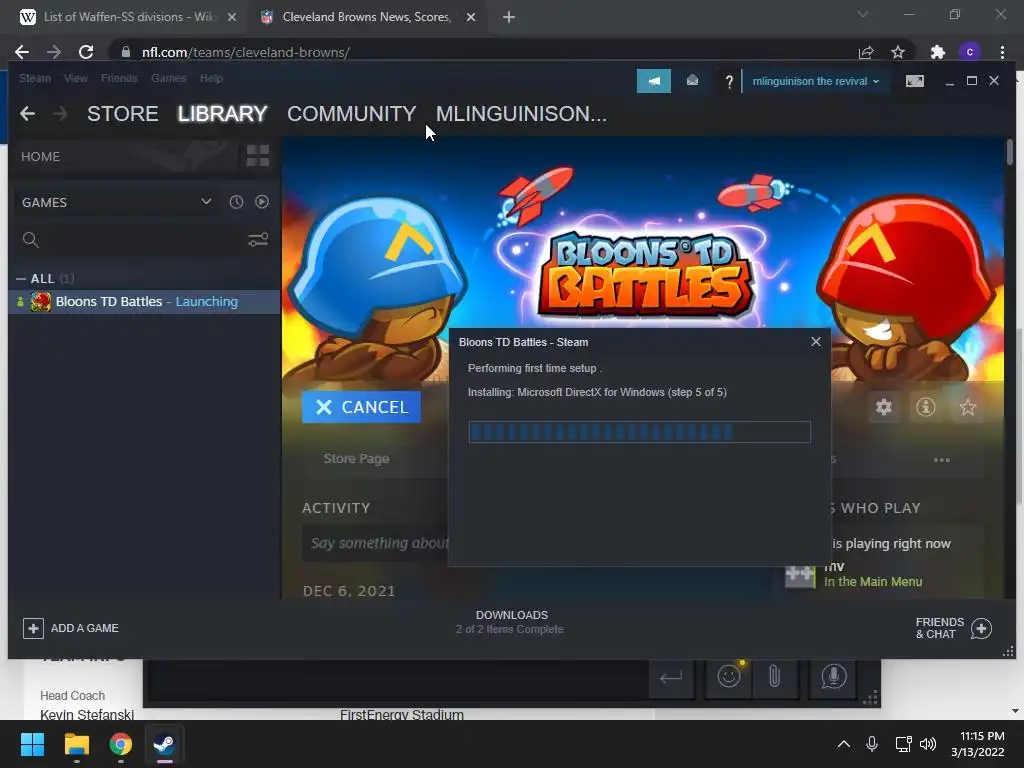The height and width of the screenshot is (768, 1024).
Task: Click the Steam announcements megaphone icon
Action: [654, 81]
